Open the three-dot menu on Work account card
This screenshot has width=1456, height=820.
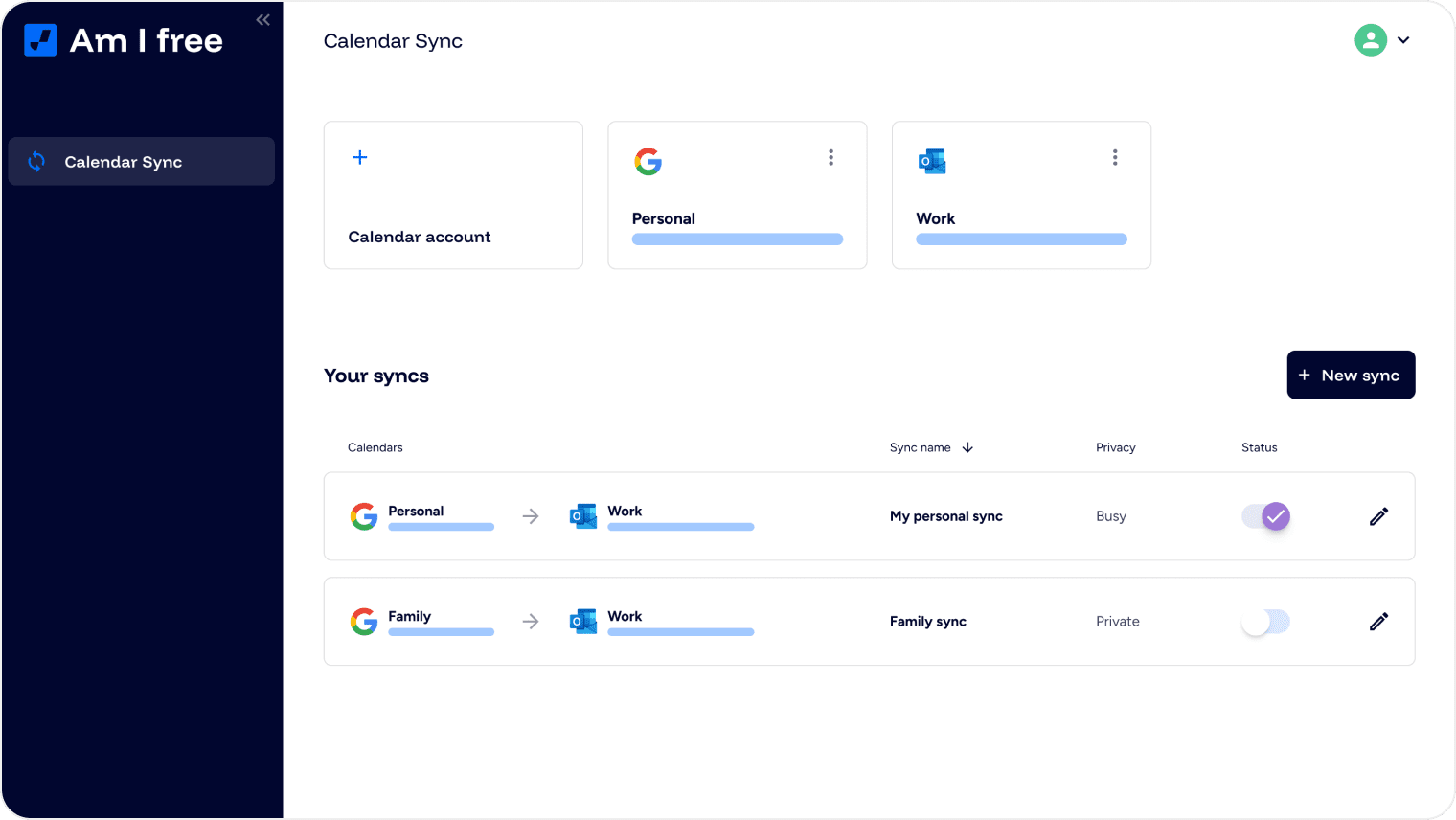1114,156
